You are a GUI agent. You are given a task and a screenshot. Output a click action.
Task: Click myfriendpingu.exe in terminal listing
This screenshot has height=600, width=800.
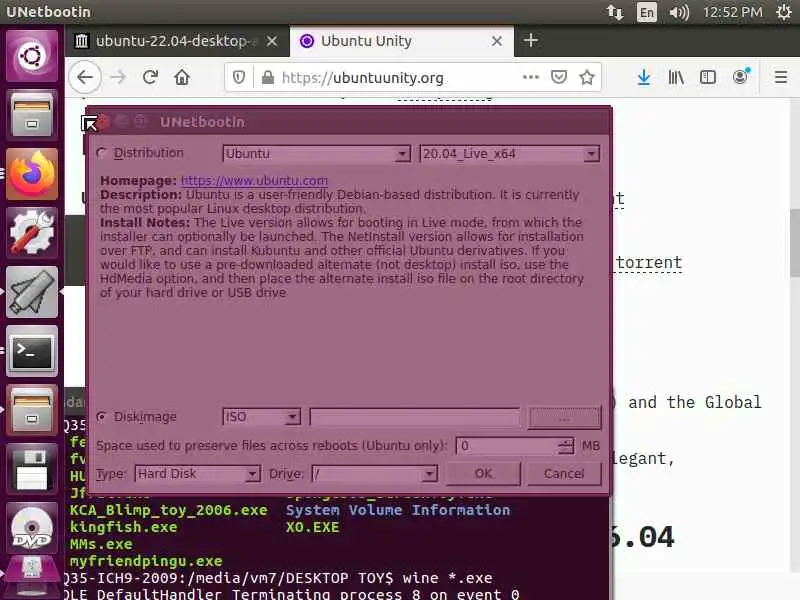click(146, 561)
